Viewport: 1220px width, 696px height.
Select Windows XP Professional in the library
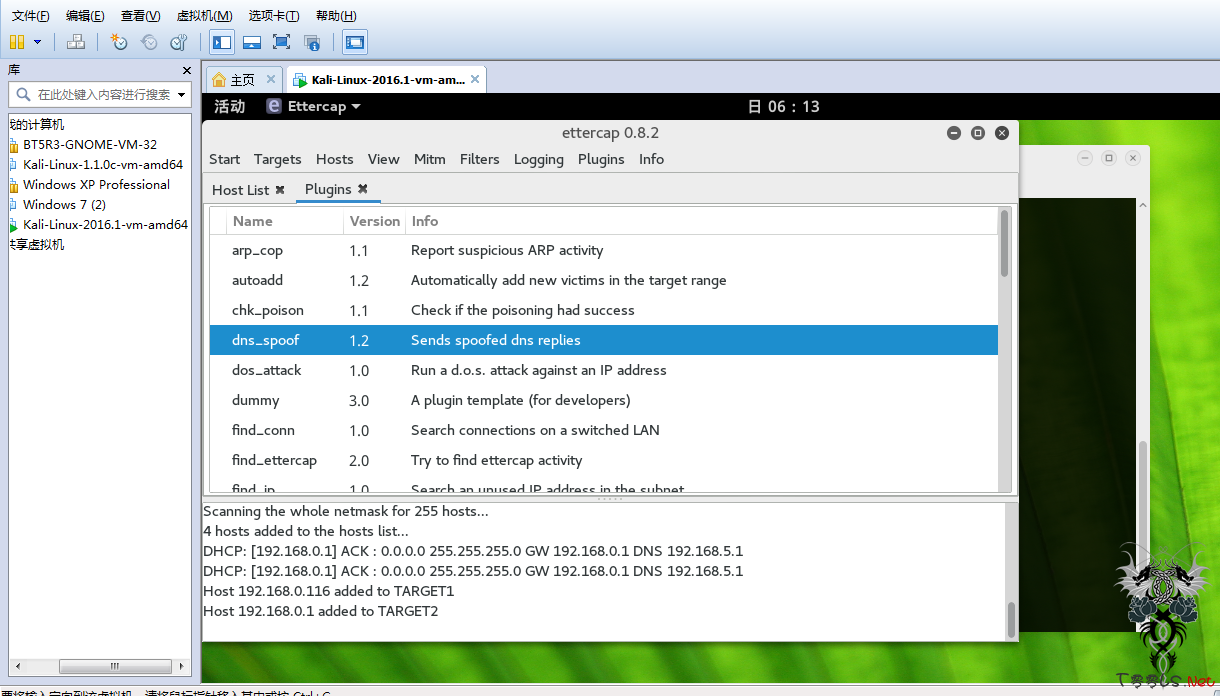(x=96, y=184)
